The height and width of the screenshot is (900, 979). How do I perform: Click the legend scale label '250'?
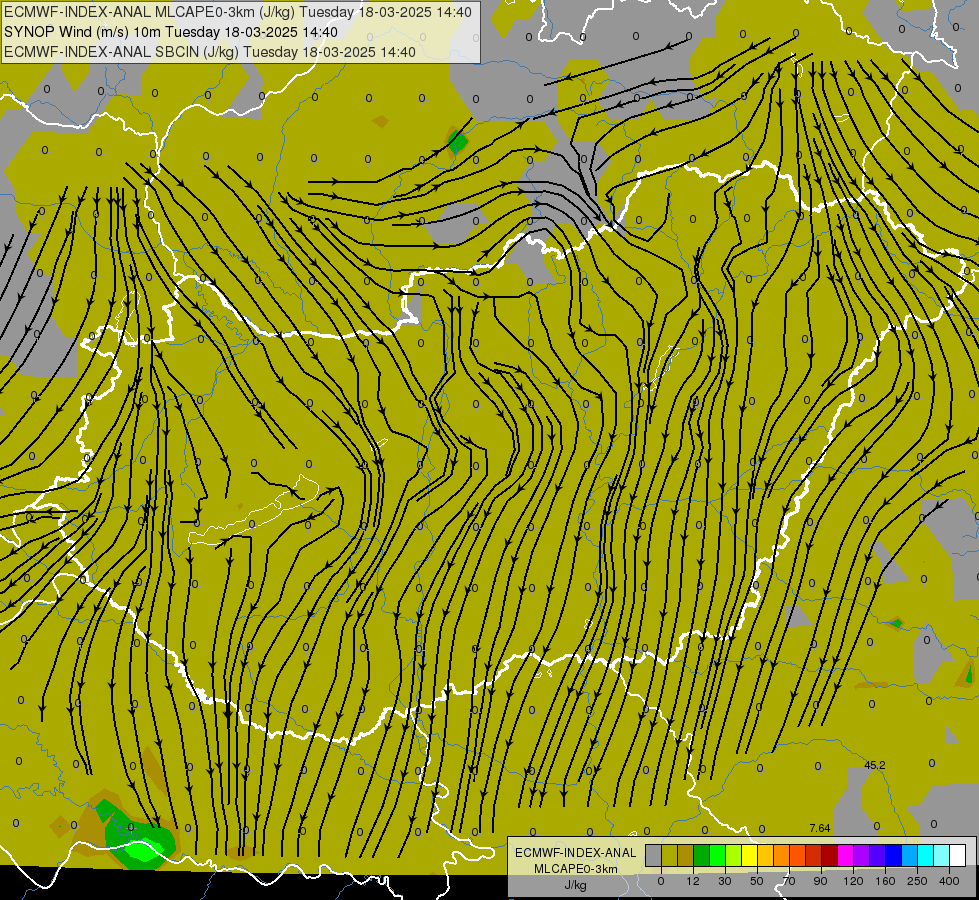(917, 881)
